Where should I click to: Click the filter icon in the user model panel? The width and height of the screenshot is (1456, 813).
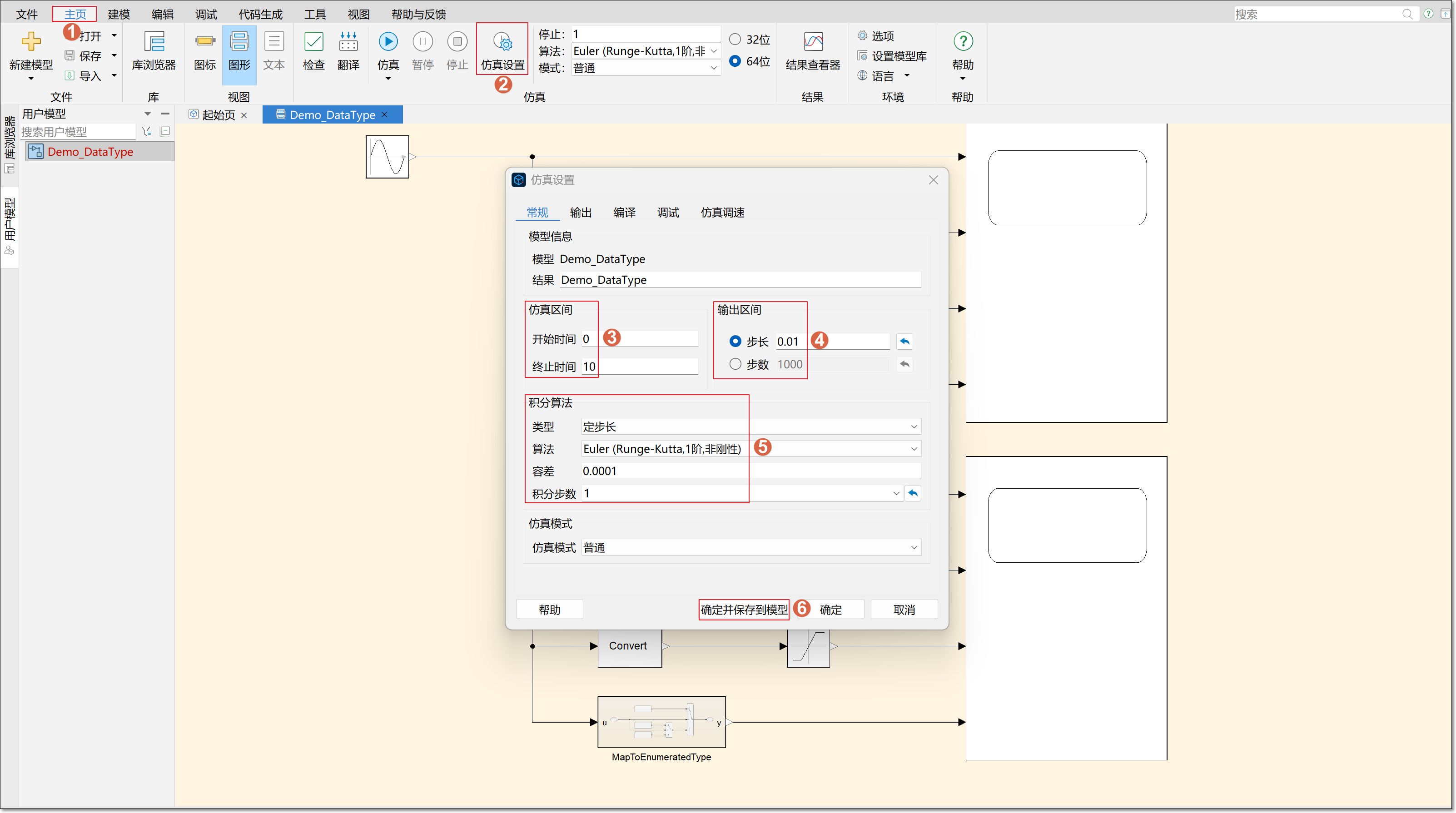pyautogui.click(x=146, y=131)
